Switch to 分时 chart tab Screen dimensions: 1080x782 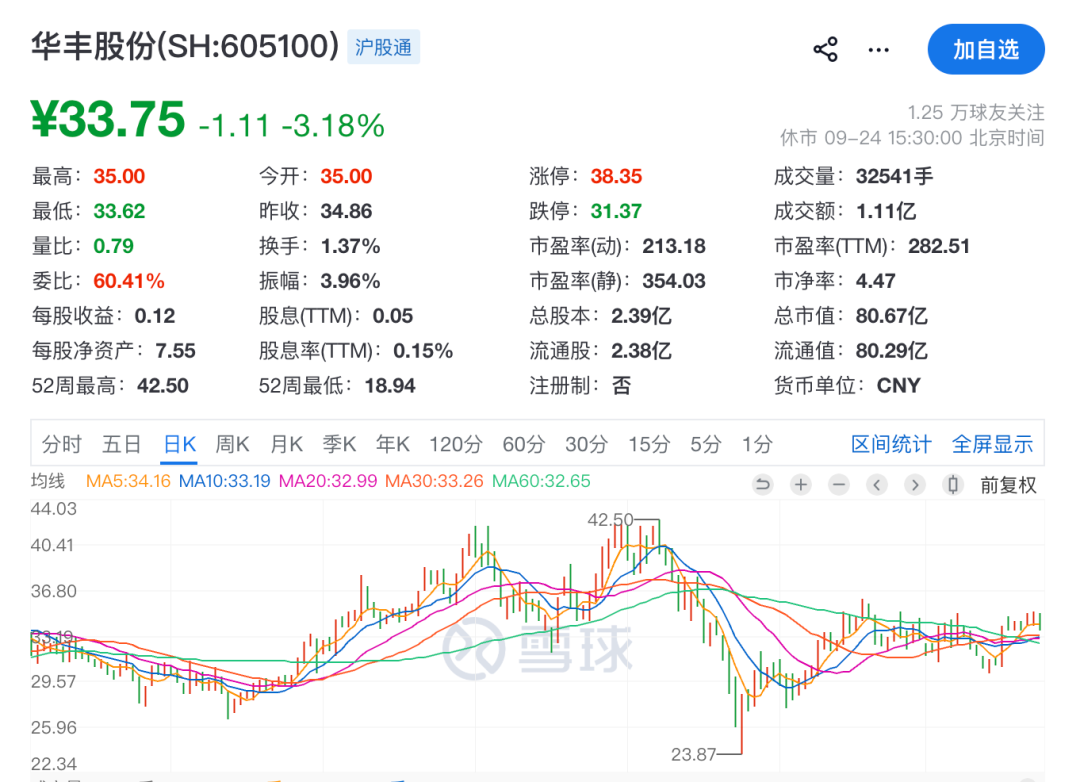pyautogui.click(x=61, y=444)
